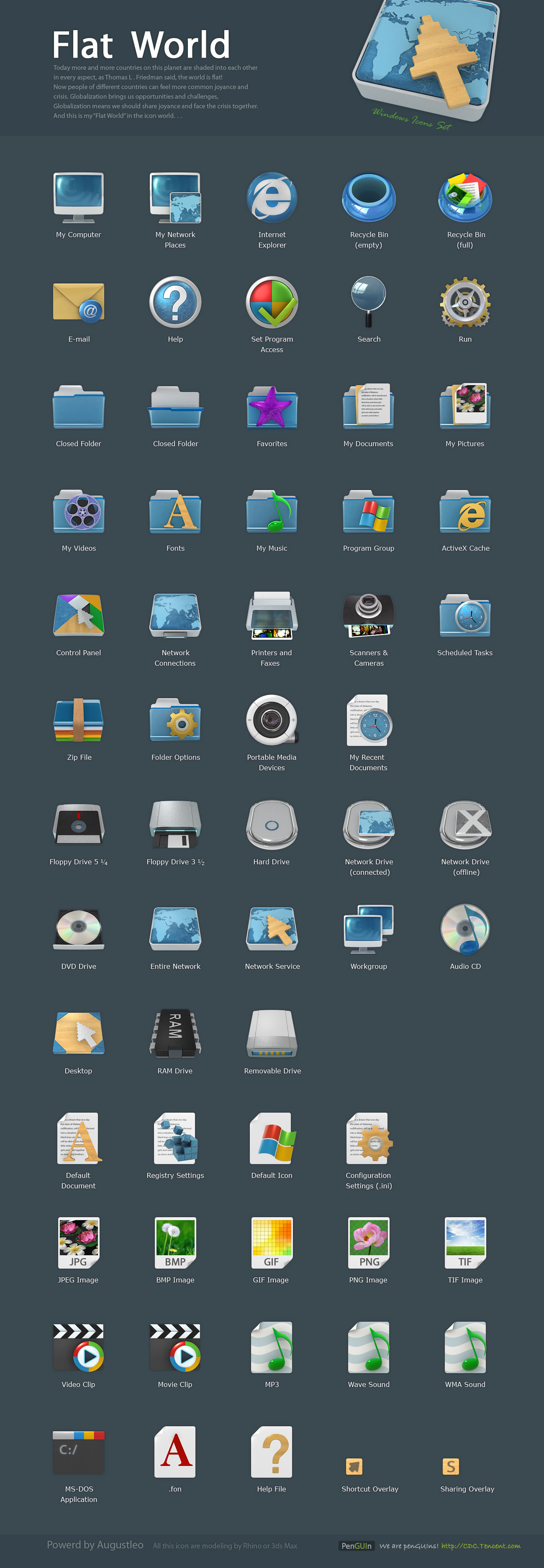The height and width of the screenshot is (1568, 544).
Task: Click the Shortcut Overlay arrow icon
Action: point(354,1466)
